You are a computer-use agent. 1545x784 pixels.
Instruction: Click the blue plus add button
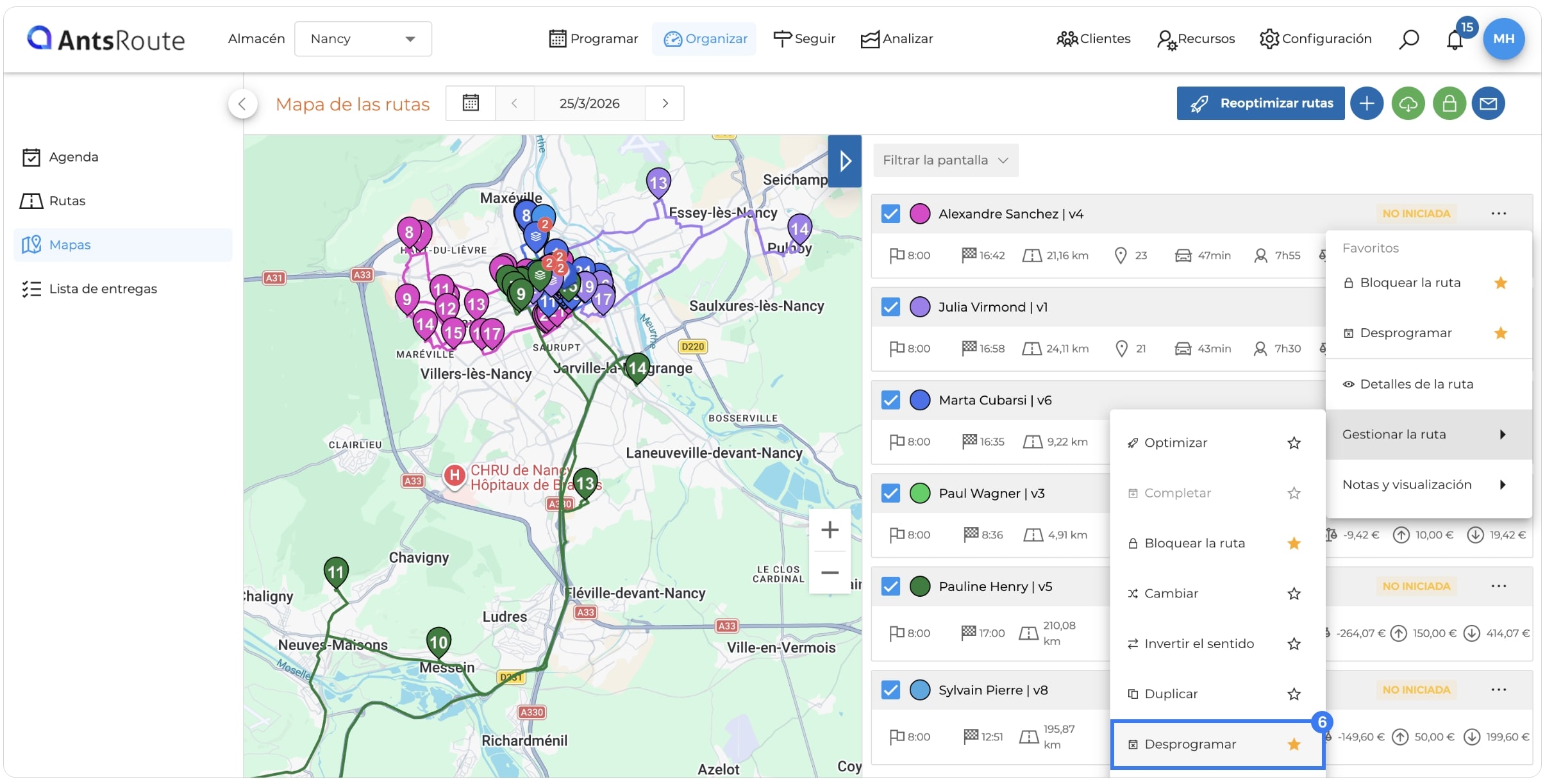click(x=1367, y=103)
